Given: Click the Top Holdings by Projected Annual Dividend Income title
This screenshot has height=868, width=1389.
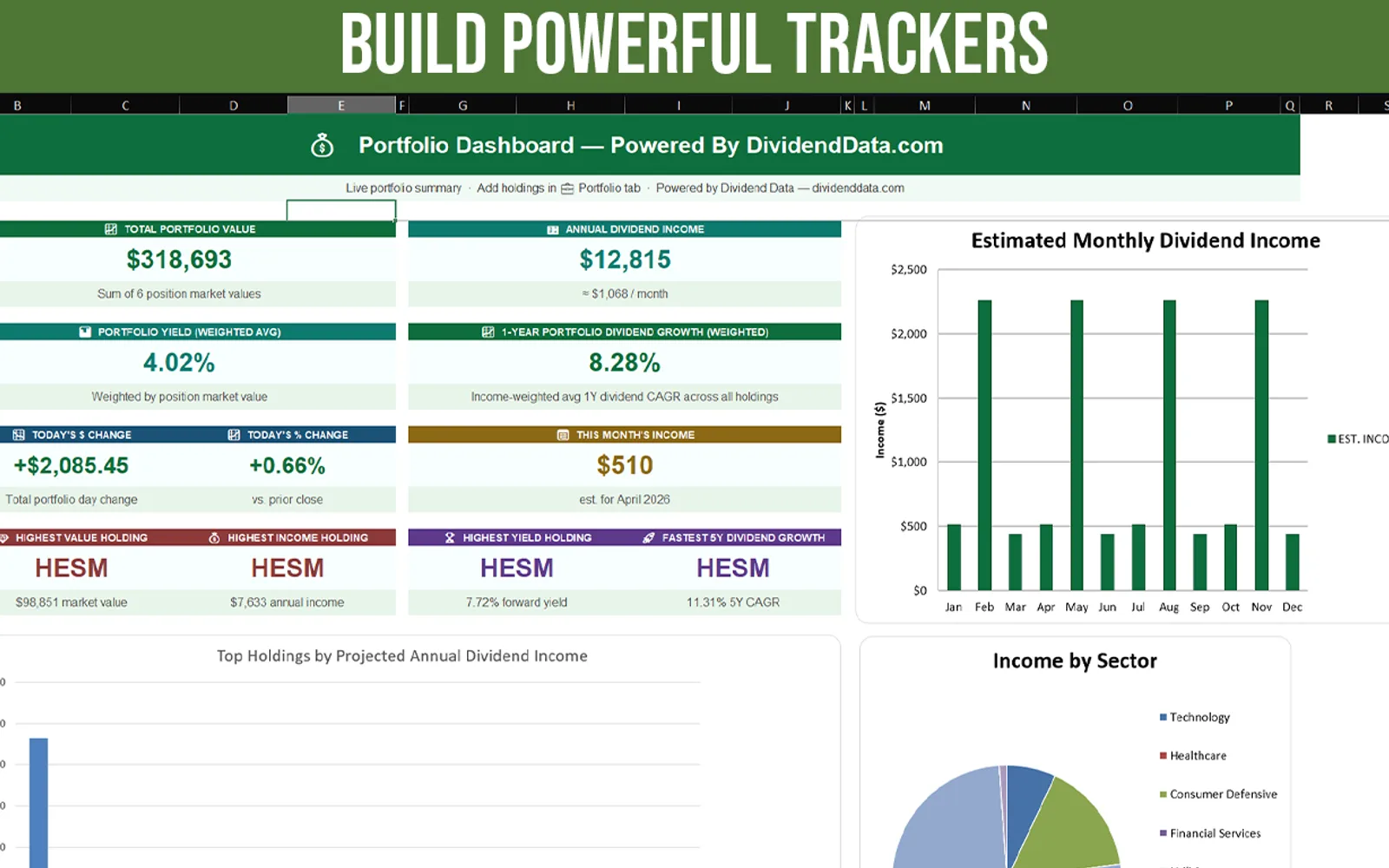Looking at the screenshot, I should (402, 656).
